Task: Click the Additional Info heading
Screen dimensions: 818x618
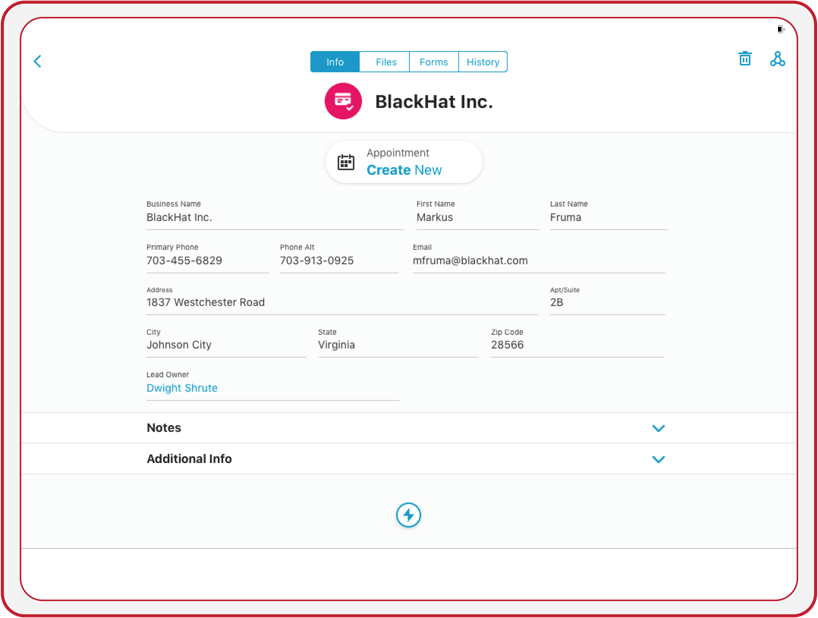Action: point(189,459)
